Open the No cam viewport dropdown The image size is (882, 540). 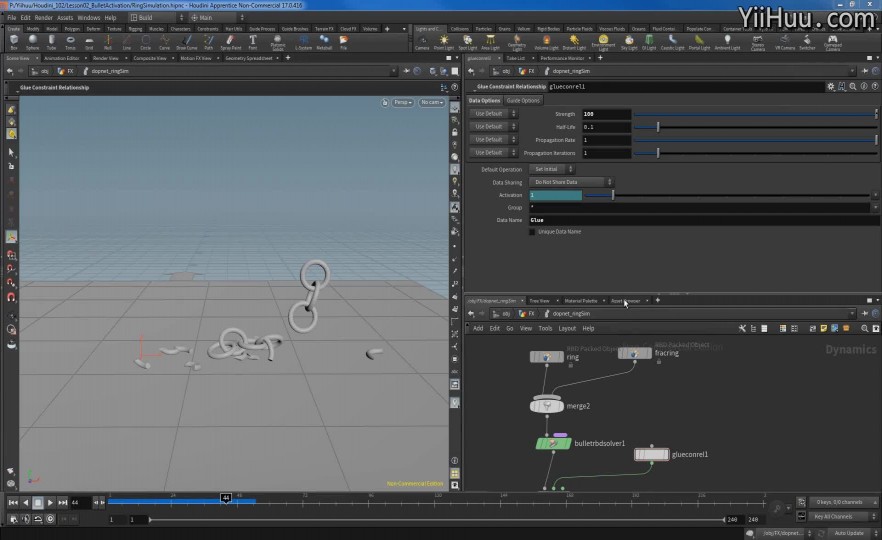(x=432, y=102)
